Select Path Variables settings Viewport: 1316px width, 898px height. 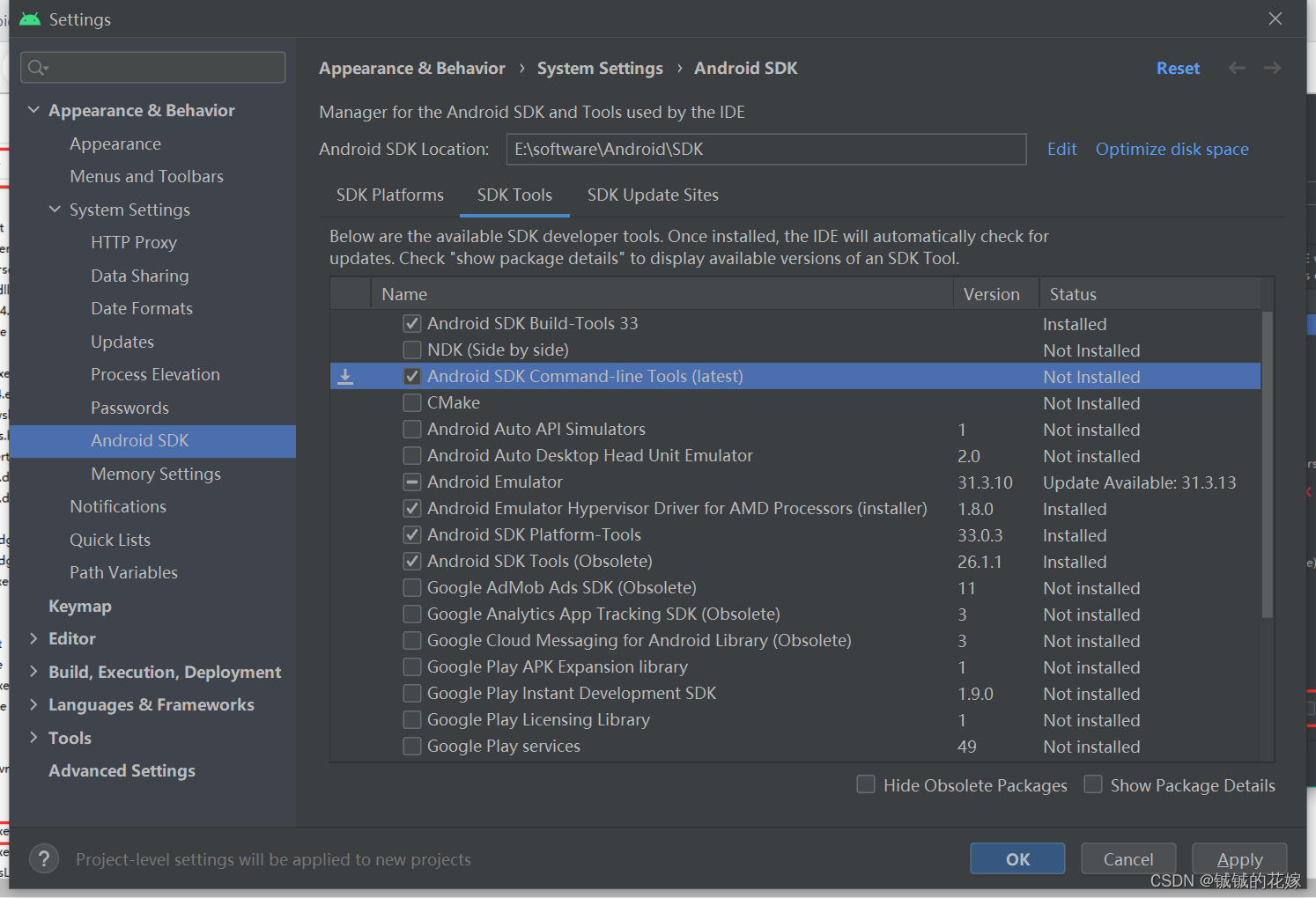(123, 572)
